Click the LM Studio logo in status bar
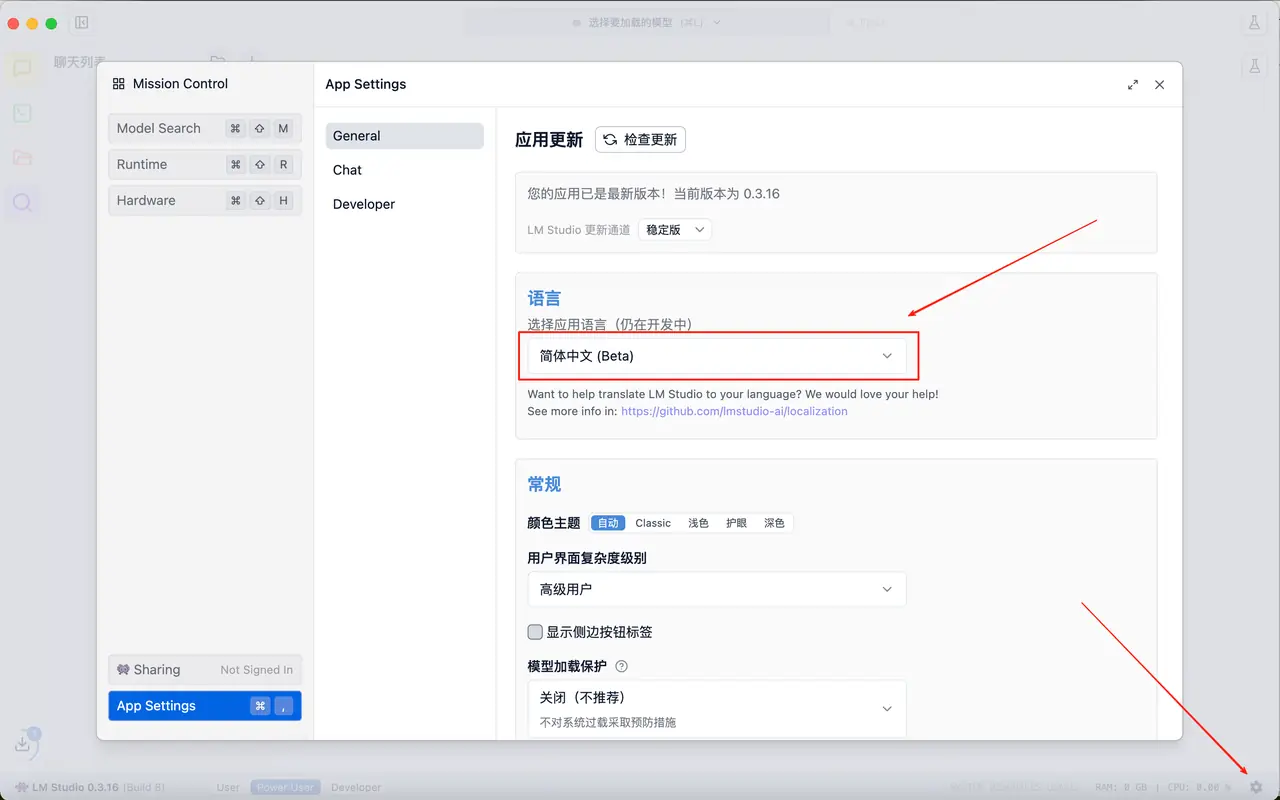This screenshot has height=800, width=1280. click(x=21, y=788)
